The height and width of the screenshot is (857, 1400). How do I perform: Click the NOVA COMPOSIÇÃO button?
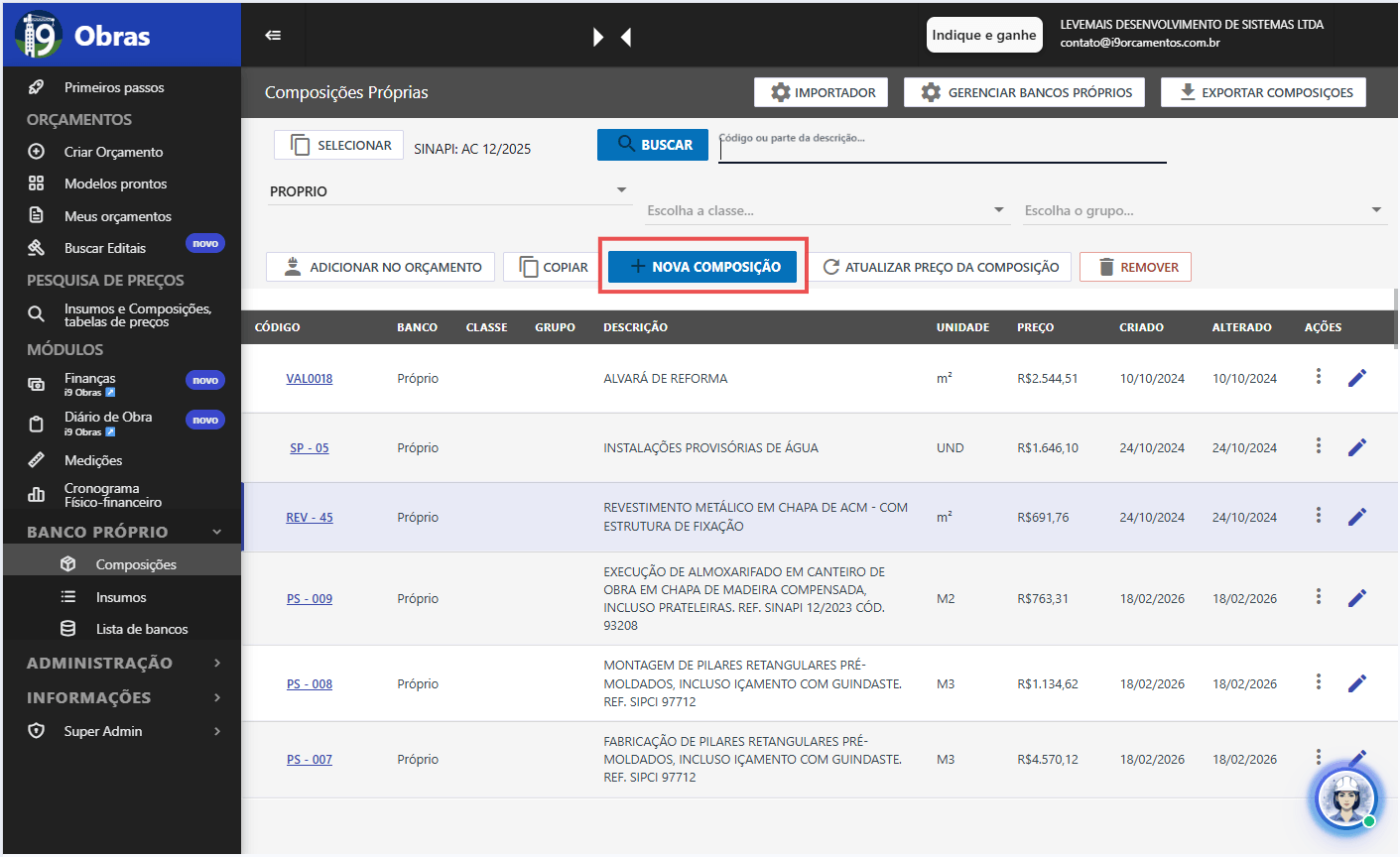702,267
